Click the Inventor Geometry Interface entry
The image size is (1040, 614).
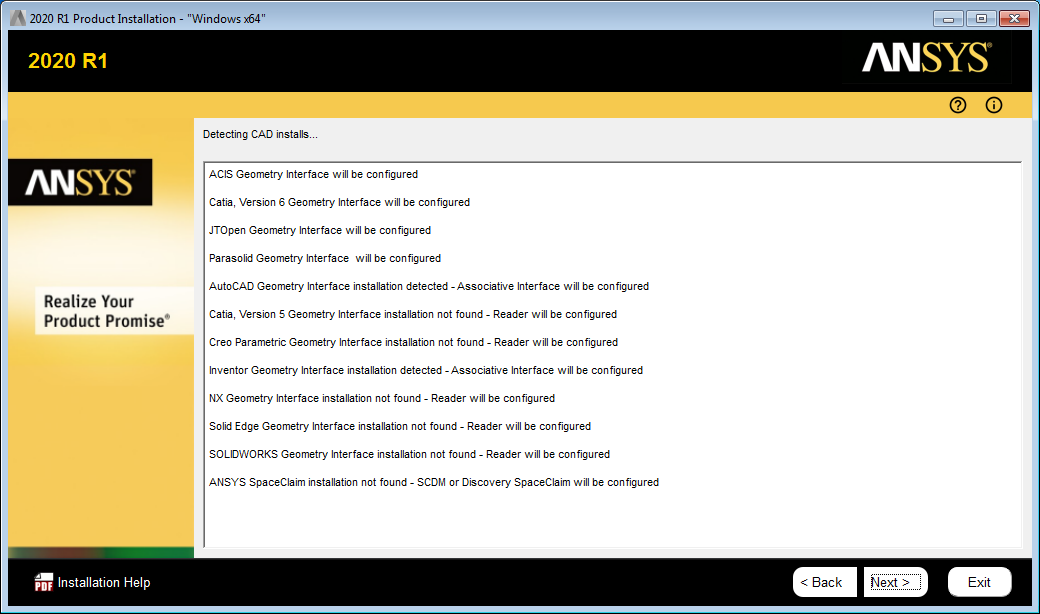425,370
